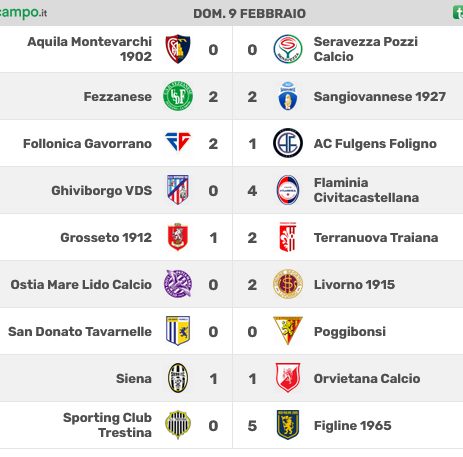Open the green Fezzanese club badge
463x457 pixels.
(x=178, y=96)
